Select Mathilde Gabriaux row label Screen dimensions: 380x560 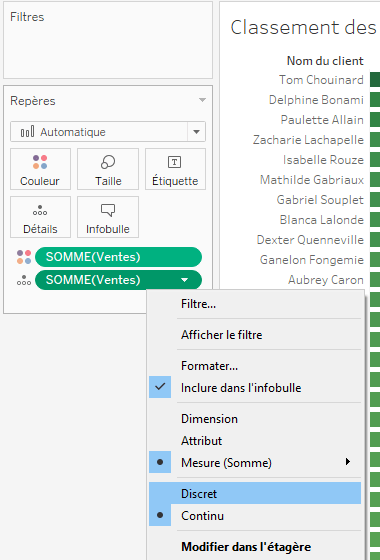tap(312, 180)
